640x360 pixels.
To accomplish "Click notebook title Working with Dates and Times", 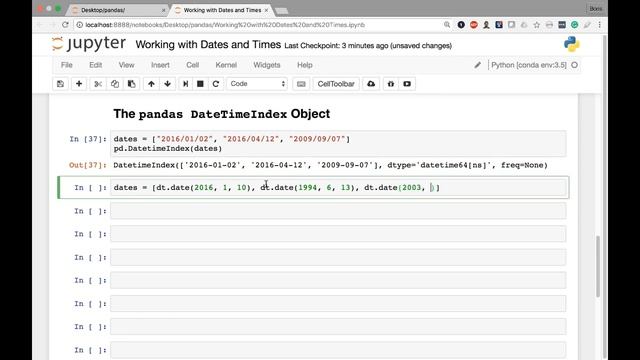I will [x=208, y=44].
